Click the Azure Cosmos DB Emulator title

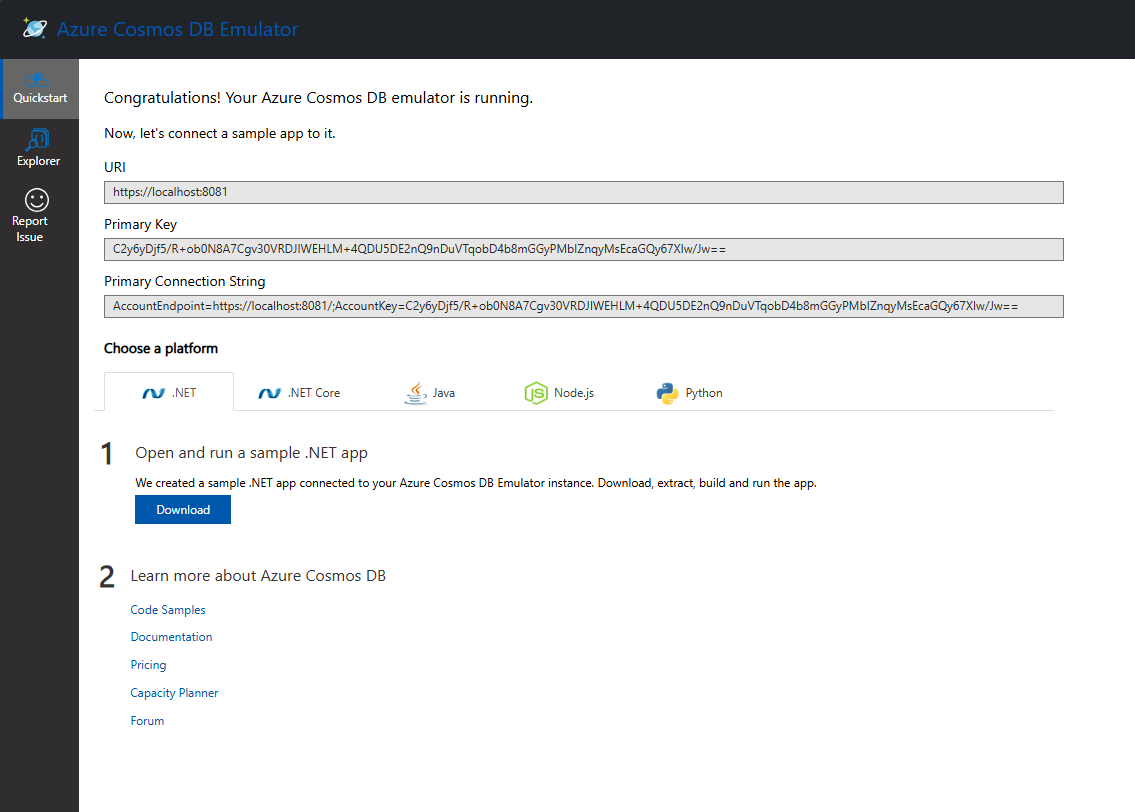177,29
